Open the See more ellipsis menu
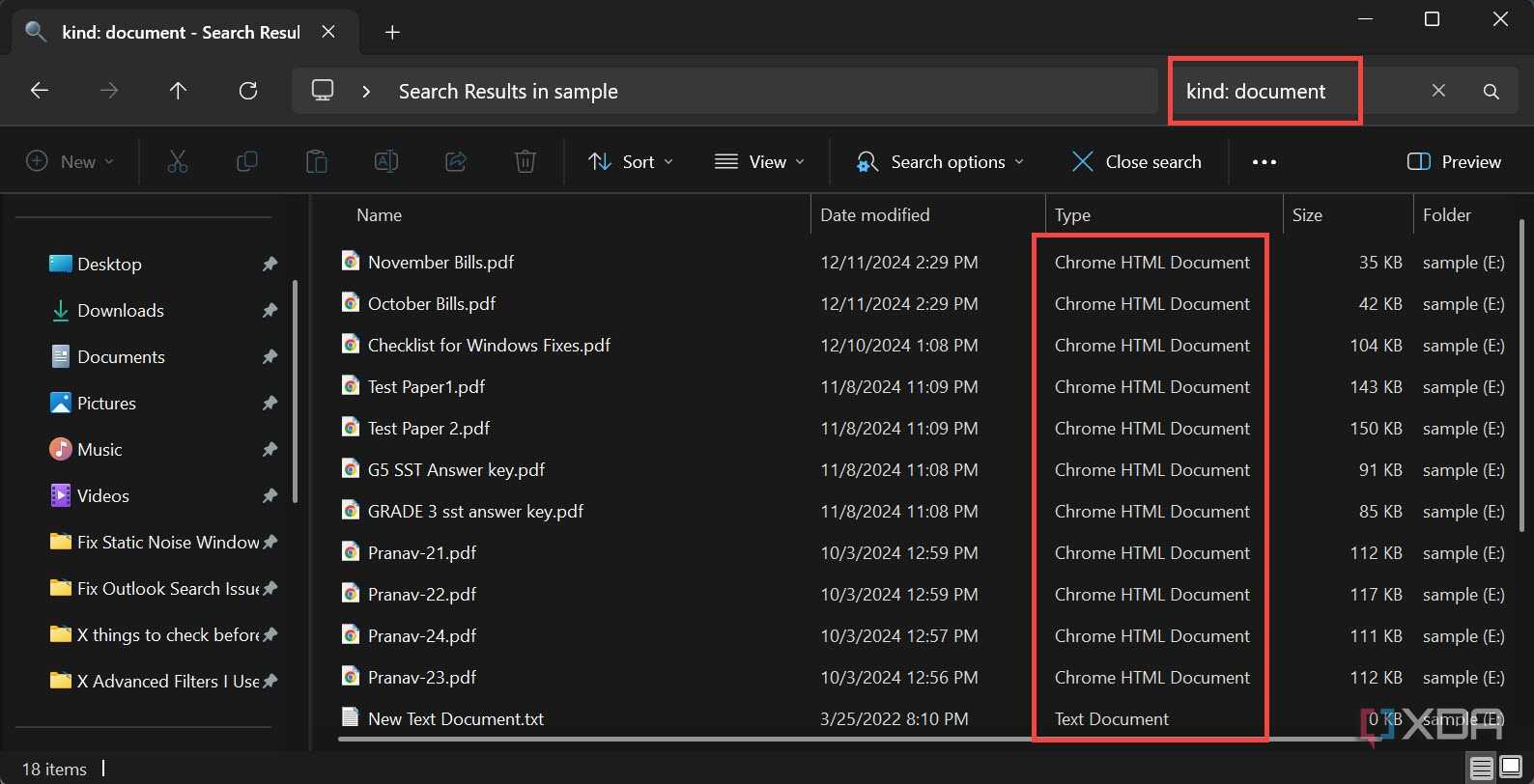 pos(1264,162)
